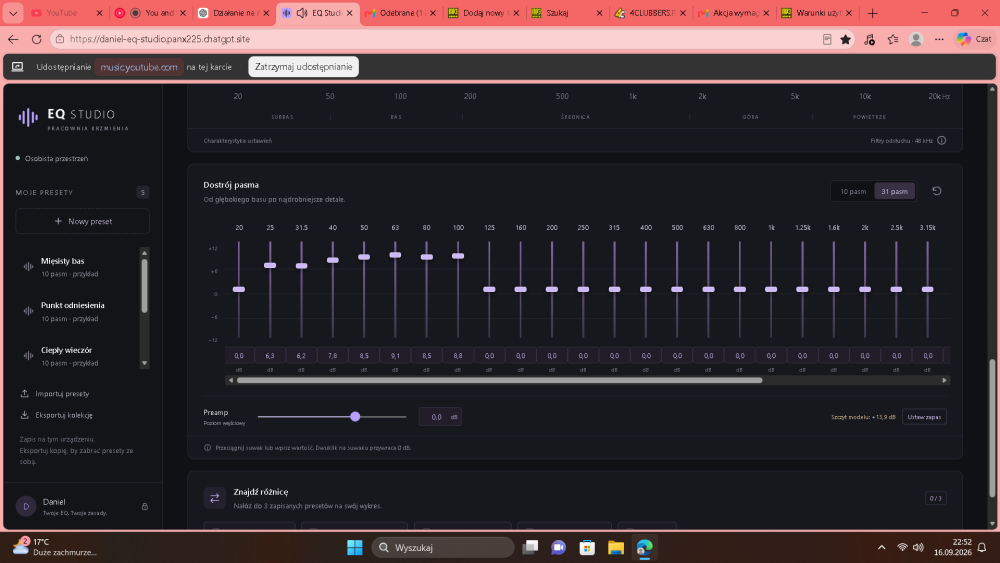Viewport: 1000px width, 563px height.
Task: Open Task View on the taskbar
Action: [530, 547]
